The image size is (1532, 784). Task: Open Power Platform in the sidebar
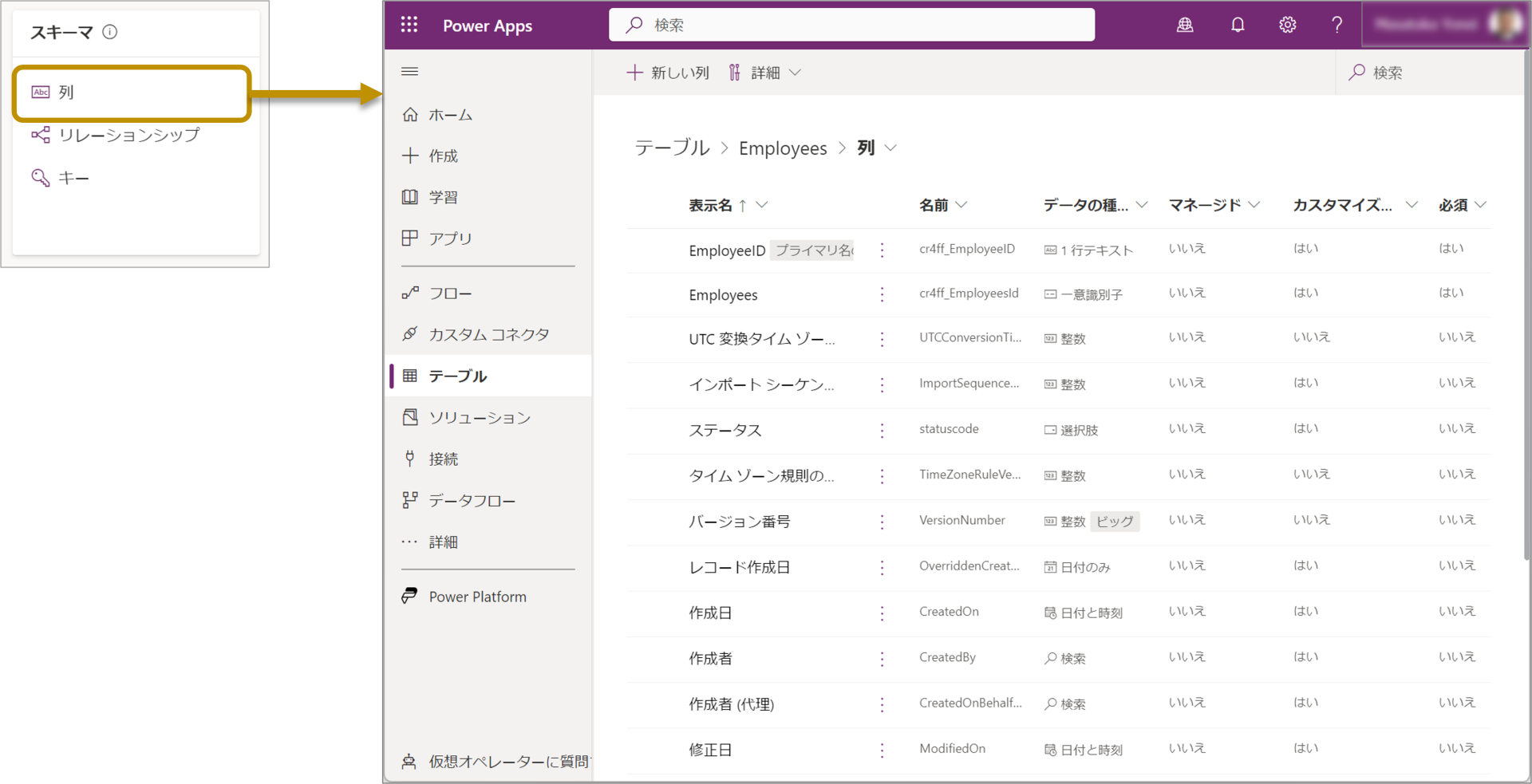click(x=488, y=597)
